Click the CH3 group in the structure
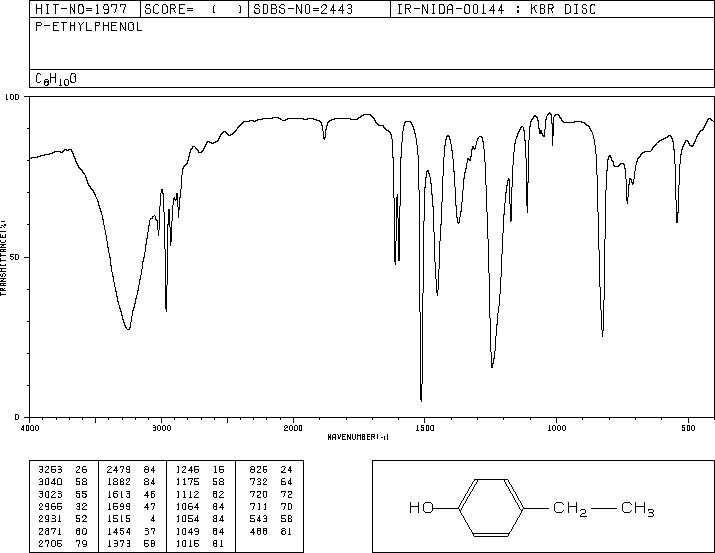Viewport: 715px width, 553px height. tap(637, 509)
